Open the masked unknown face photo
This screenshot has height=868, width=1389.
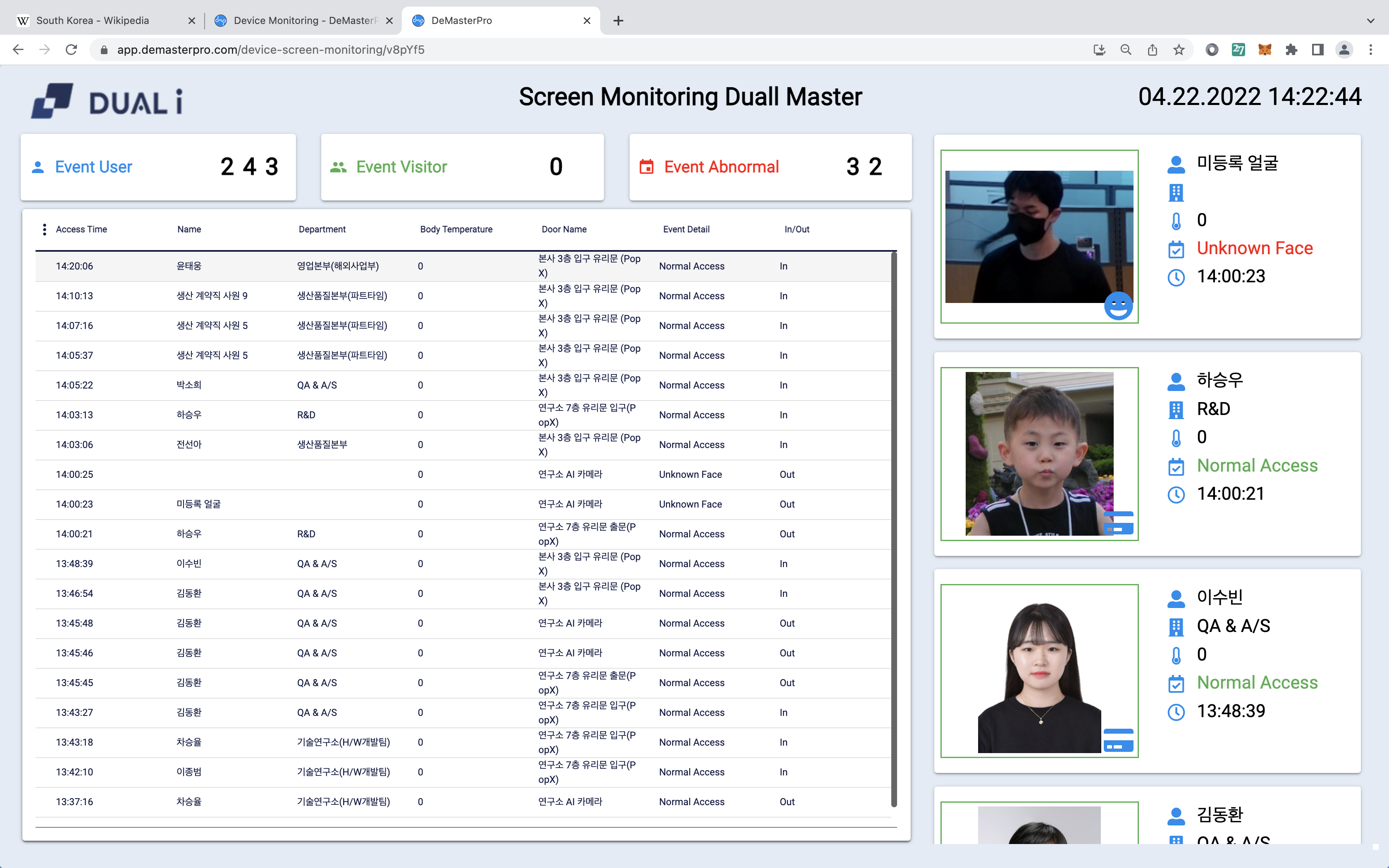pyautogui.click(x=1039, y=236)
